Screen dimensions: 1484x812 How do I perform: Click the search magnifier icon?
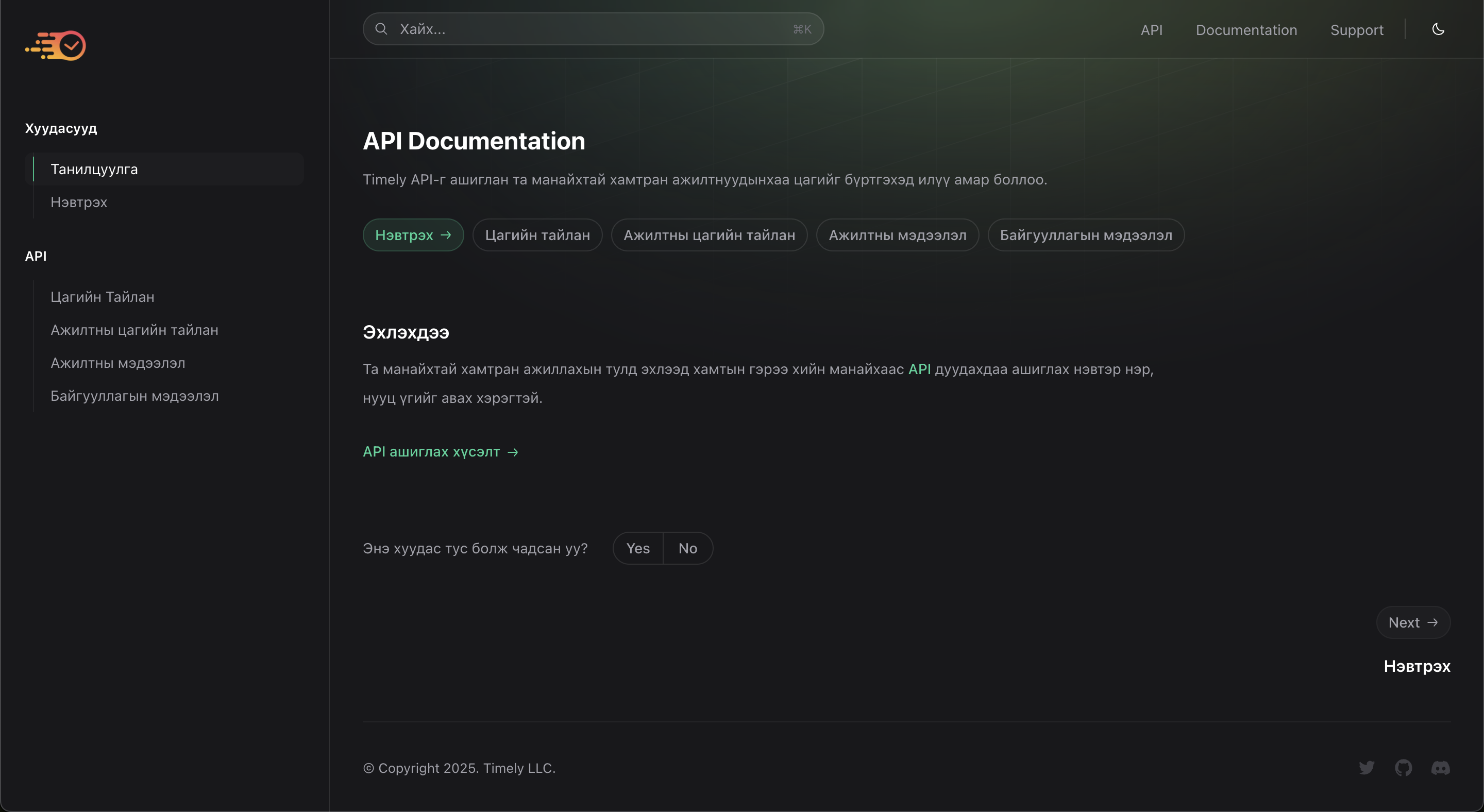(x=381, y=29)
